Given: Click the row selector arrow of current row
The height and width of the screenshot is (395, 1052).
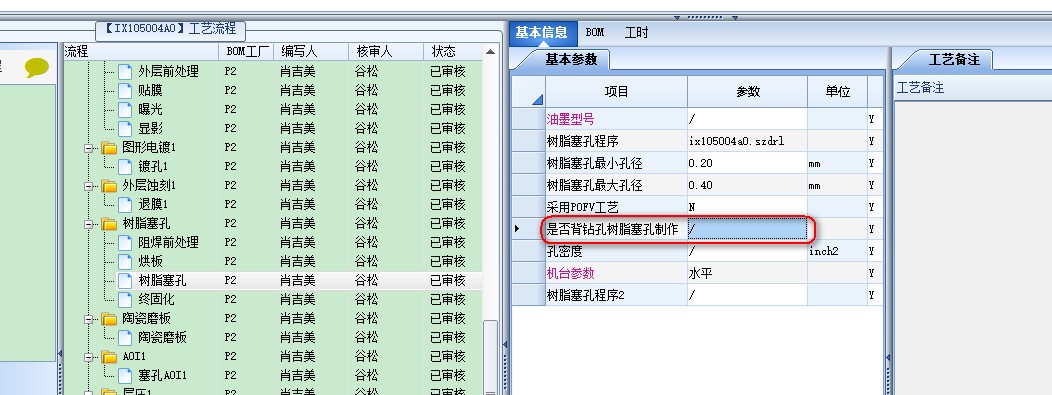Looking at the screenshot, I should [517, 229].
